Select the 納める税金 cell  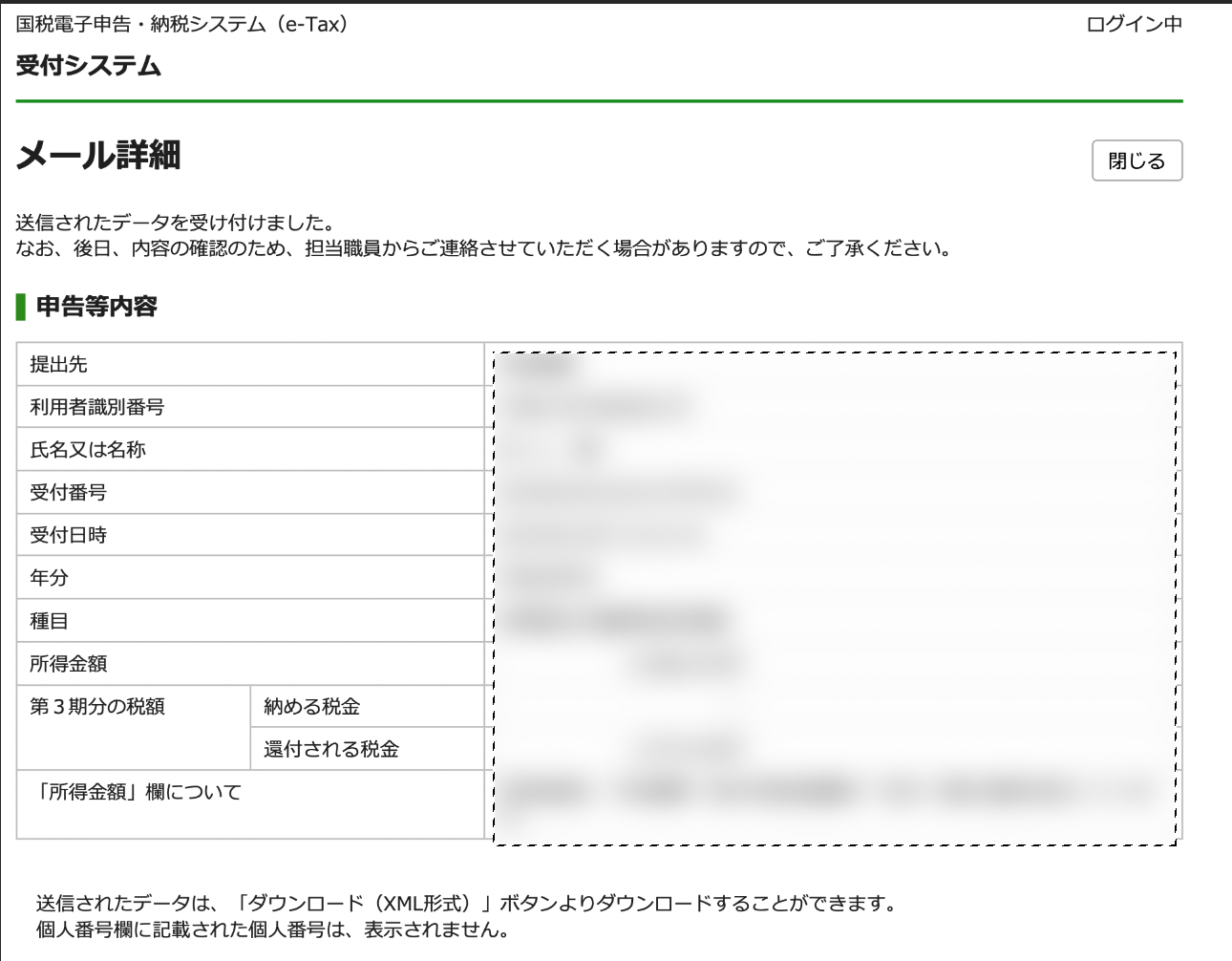point(368,706)
